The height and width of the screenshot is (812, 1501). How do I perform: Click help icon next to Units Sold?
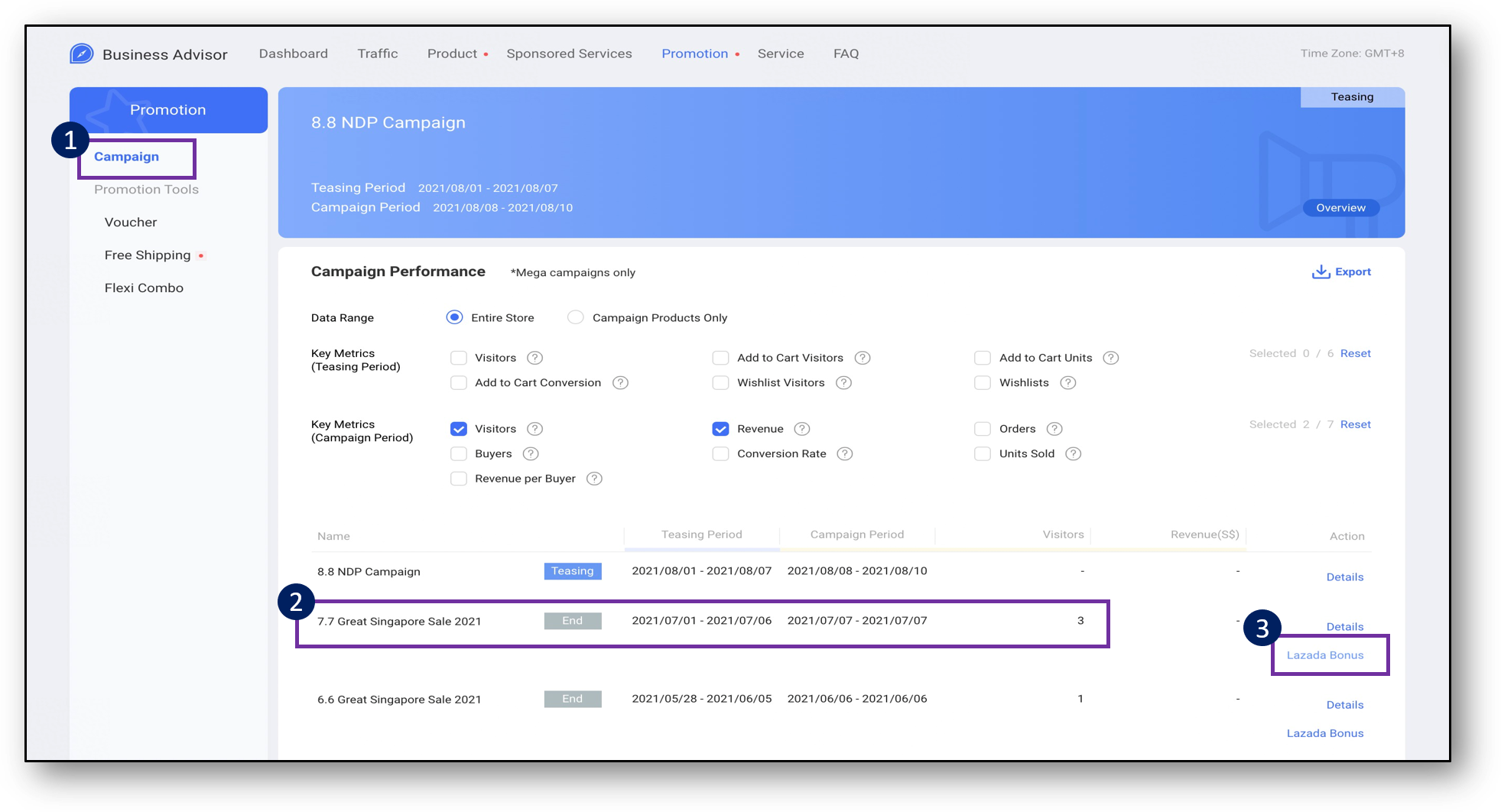pos(1073,454)
